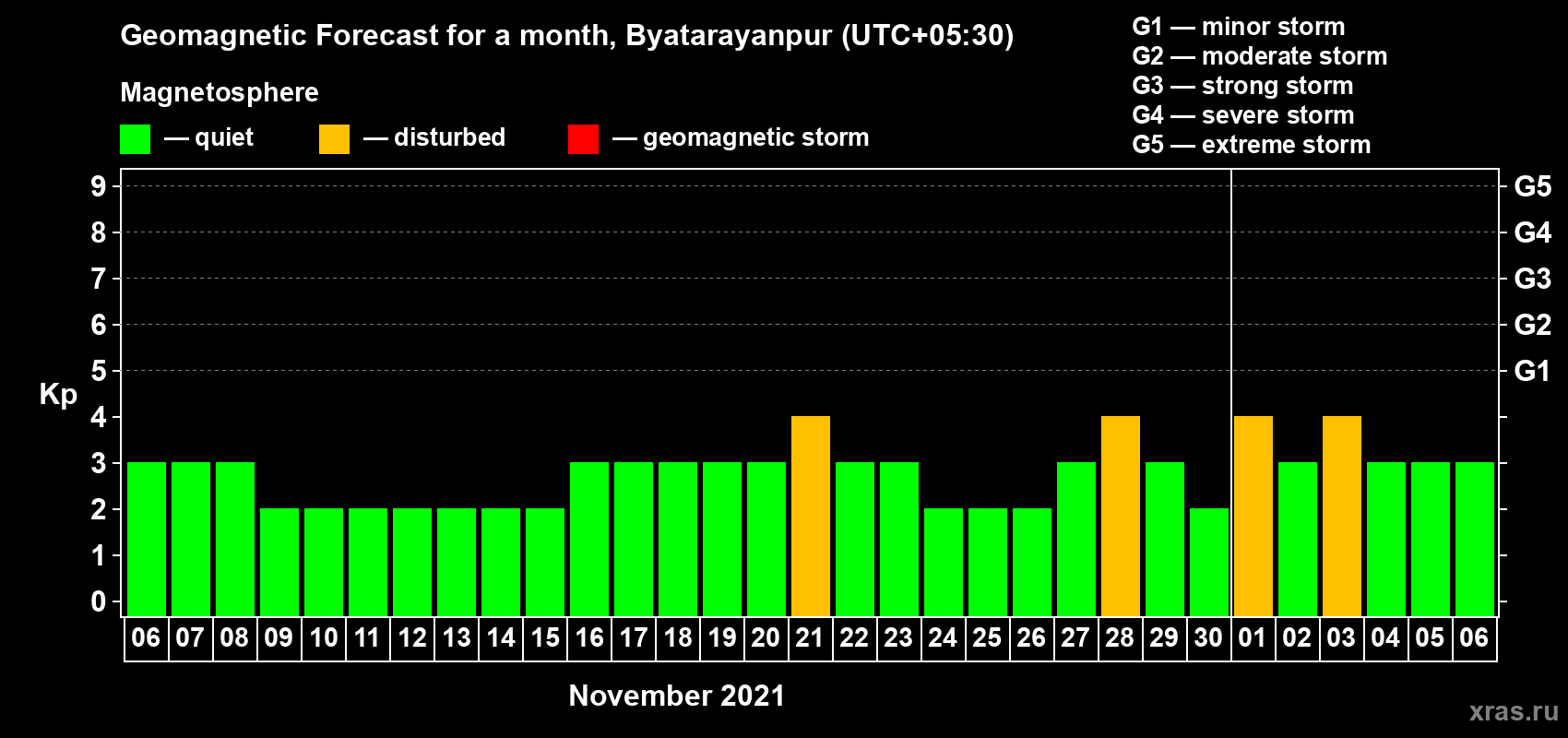Screen dimensions: 1568x738
Task: Click the 'G3 — strong storm' legend line
Action: coord(1243,86)
